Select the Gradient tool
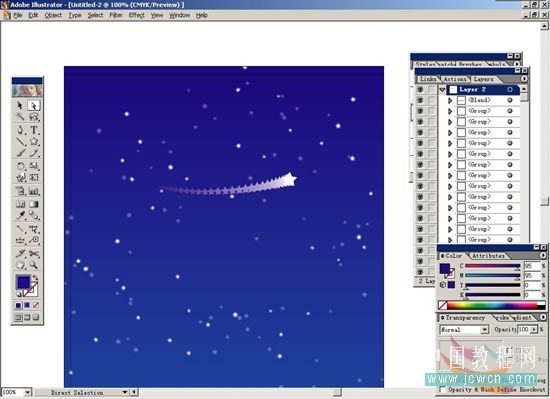 [x=34, y=204]
